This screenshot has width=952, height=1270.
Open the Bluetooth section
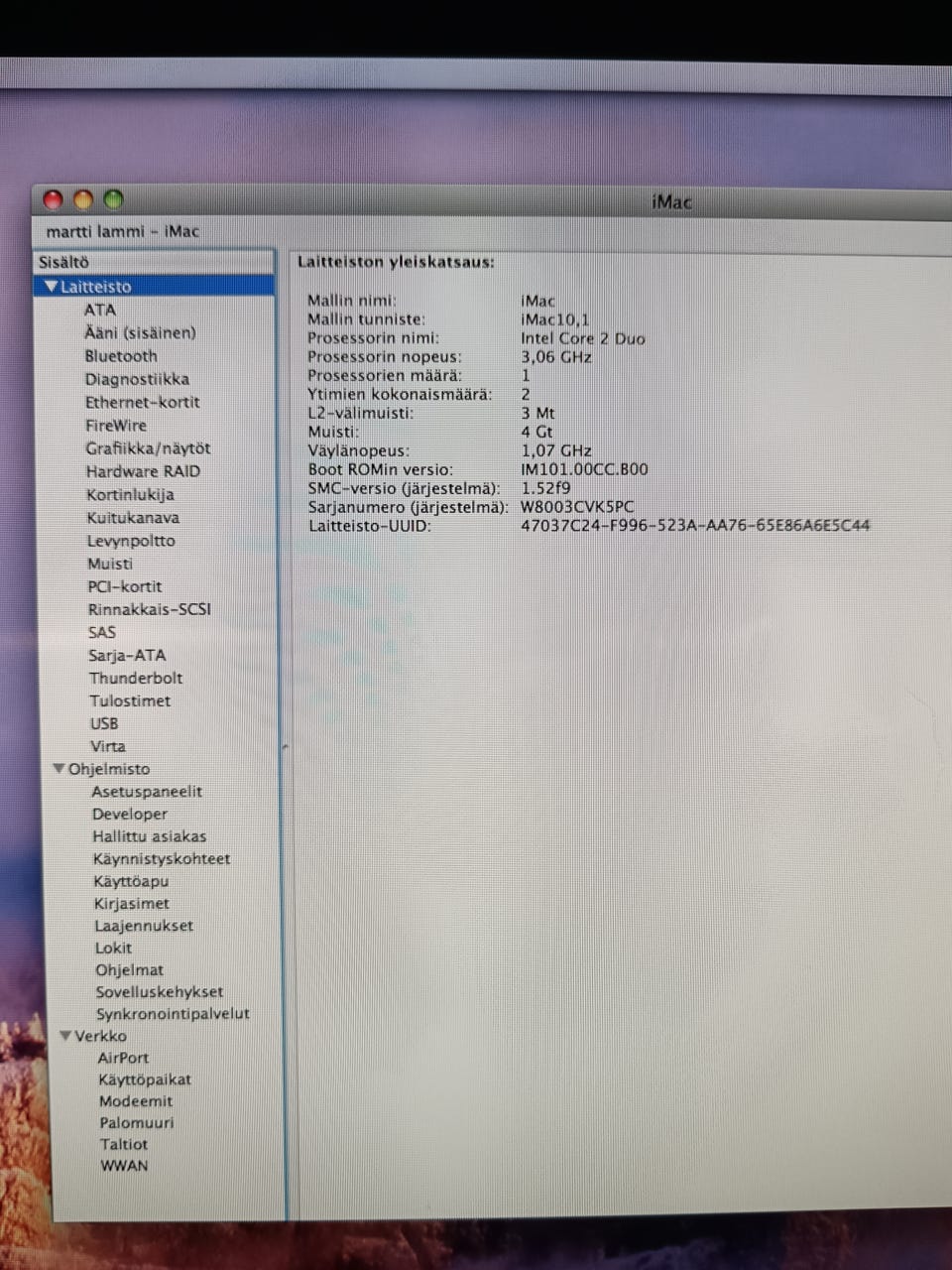(x=121, y=356)
